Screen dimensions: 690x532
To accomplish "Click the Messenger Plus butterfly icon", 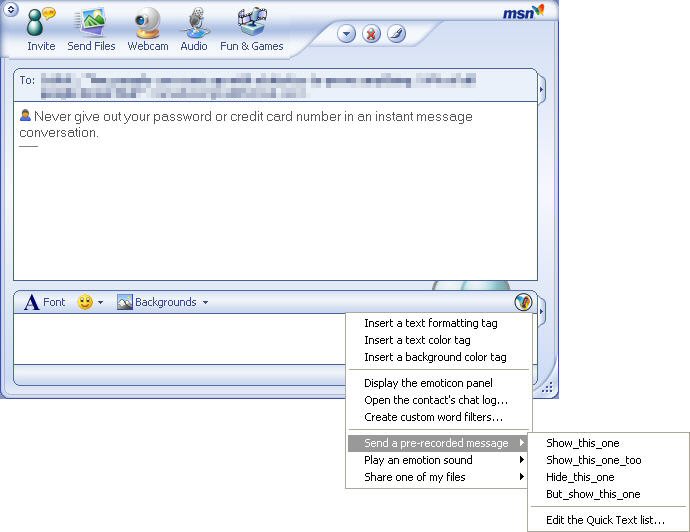I will click(x=522, y=302).
